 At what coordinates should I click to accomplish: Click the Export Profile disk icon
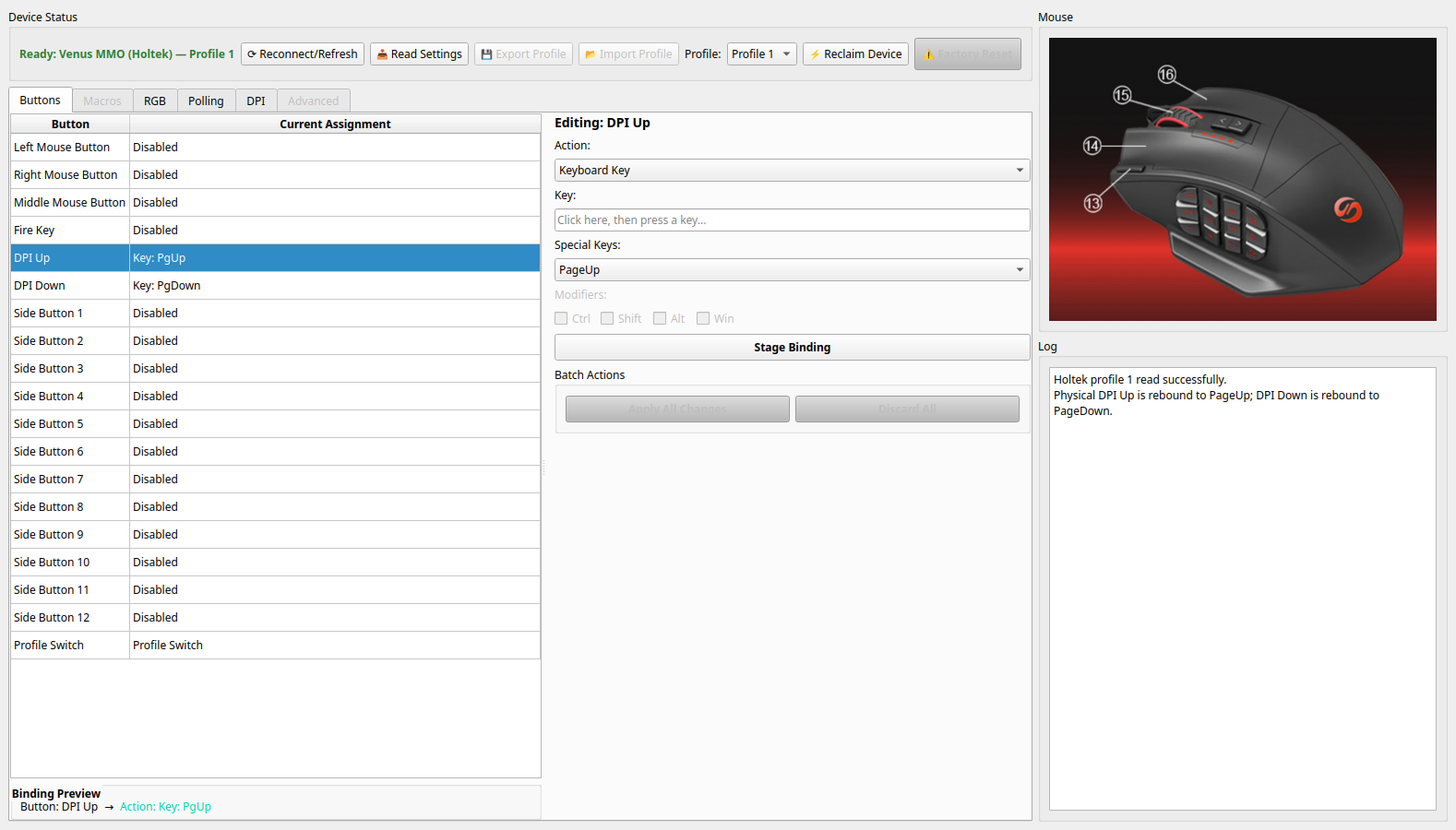click(486, 54)
